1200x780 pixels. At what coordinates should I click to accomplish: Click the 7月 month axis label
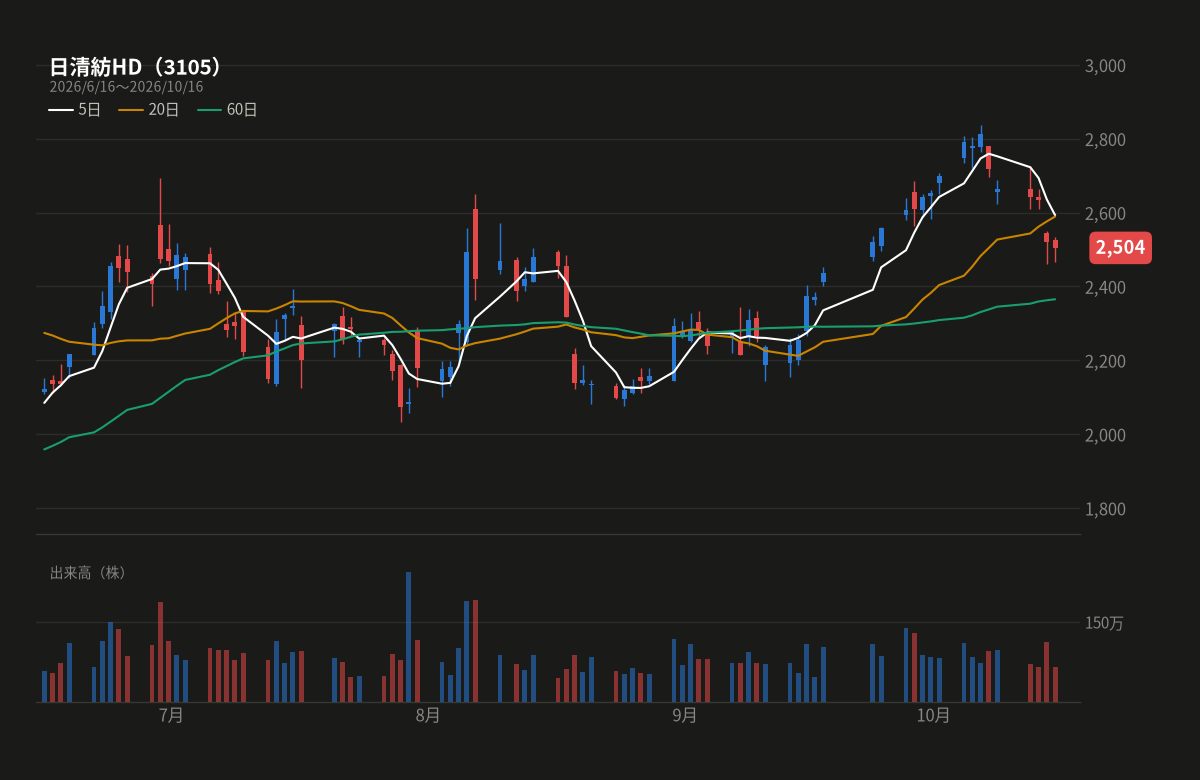tap(172, 715)
